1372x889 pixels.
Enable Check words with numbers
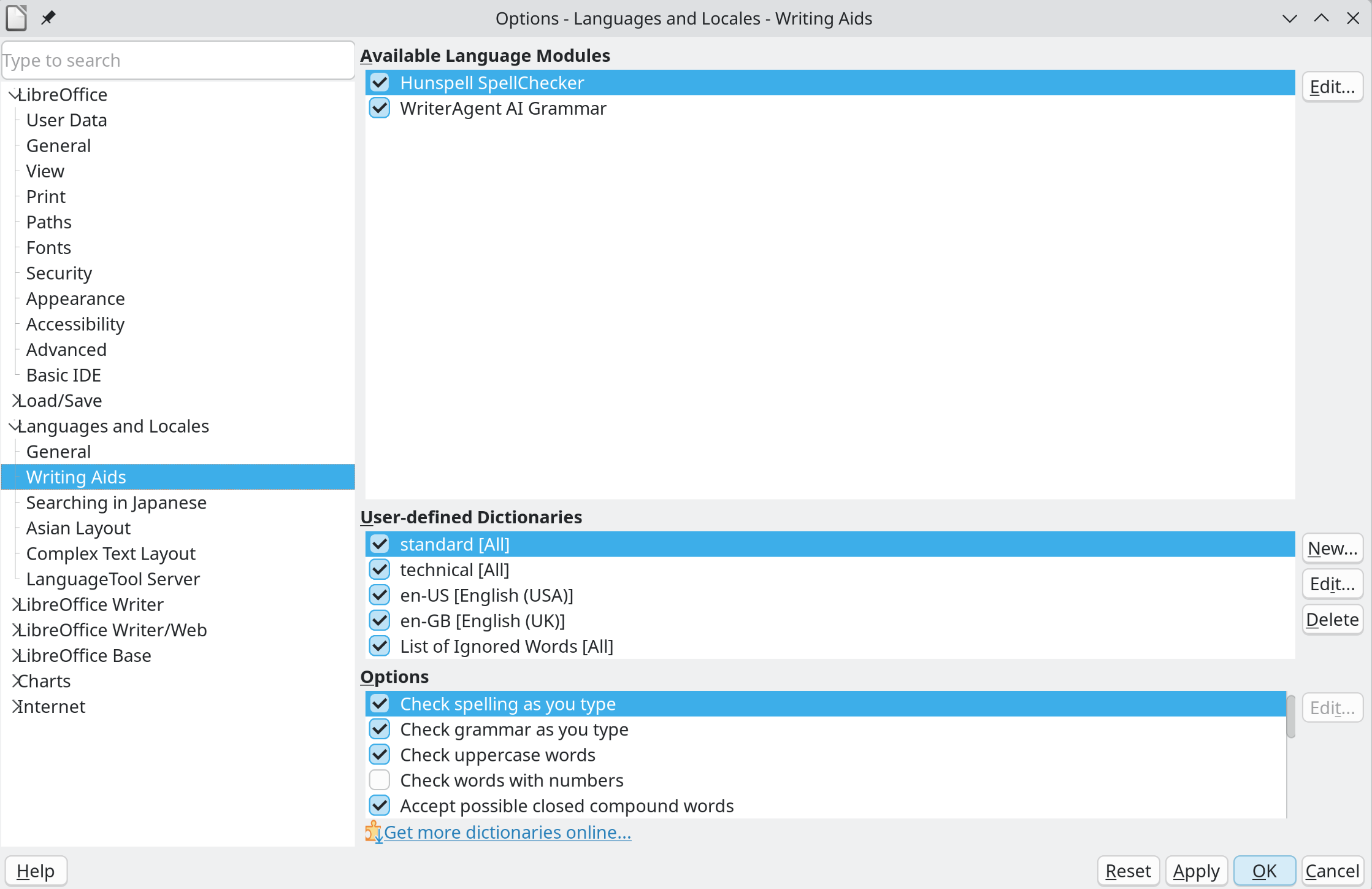tap(380, 780)
